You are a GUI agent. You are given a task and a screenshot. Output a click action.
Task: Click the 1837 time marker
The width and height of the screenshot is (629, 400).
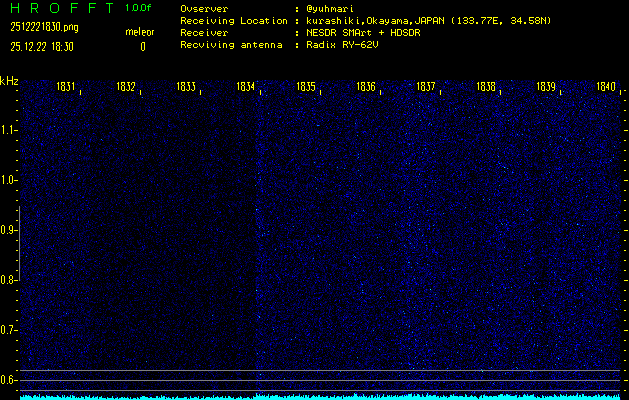[426, 87]
